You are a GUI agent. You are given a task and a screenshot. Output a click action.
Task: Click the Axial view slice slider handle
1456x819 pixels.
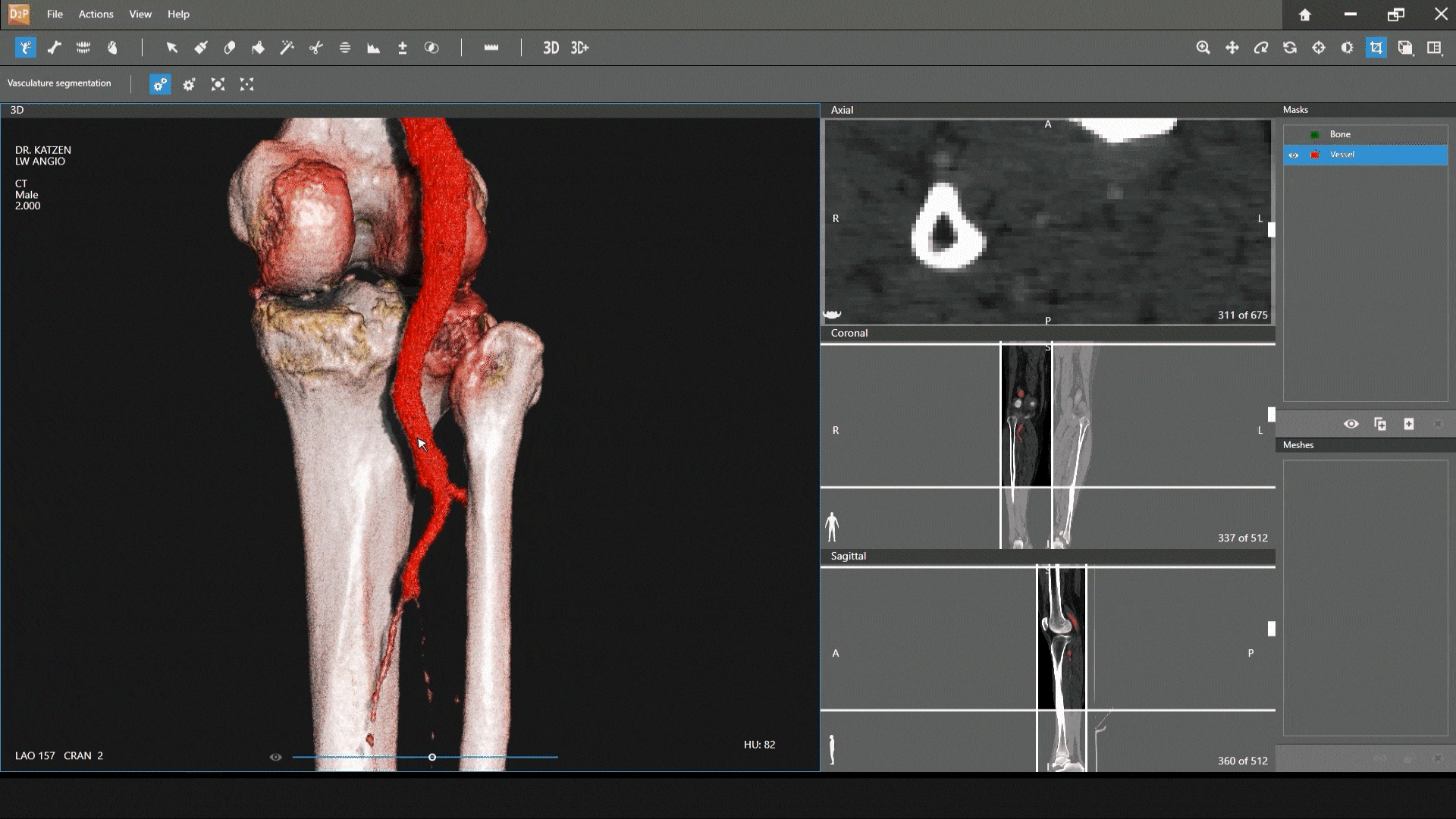pyautogui.click(x=1272, y=230)
